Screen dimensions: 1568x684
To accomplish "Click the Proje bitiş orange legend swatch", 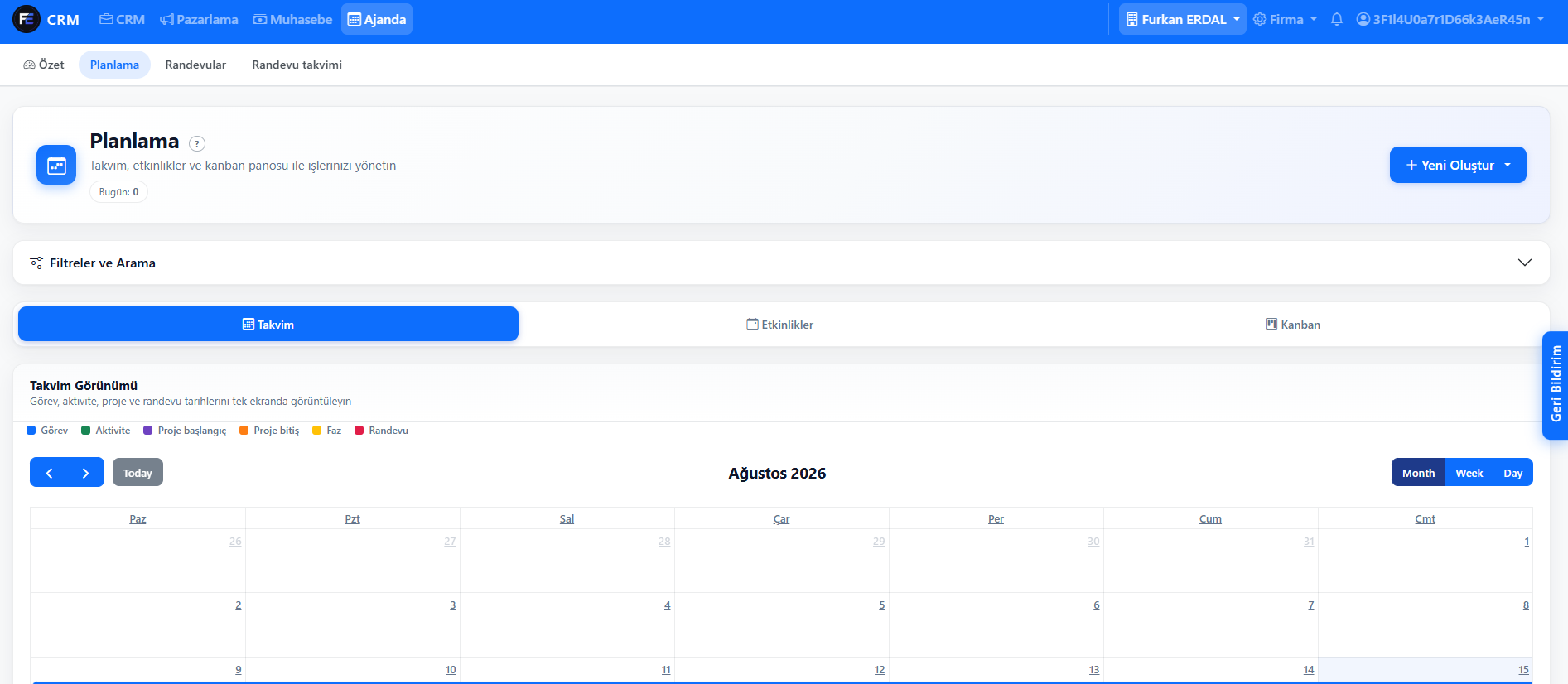I will click(244, 431).
